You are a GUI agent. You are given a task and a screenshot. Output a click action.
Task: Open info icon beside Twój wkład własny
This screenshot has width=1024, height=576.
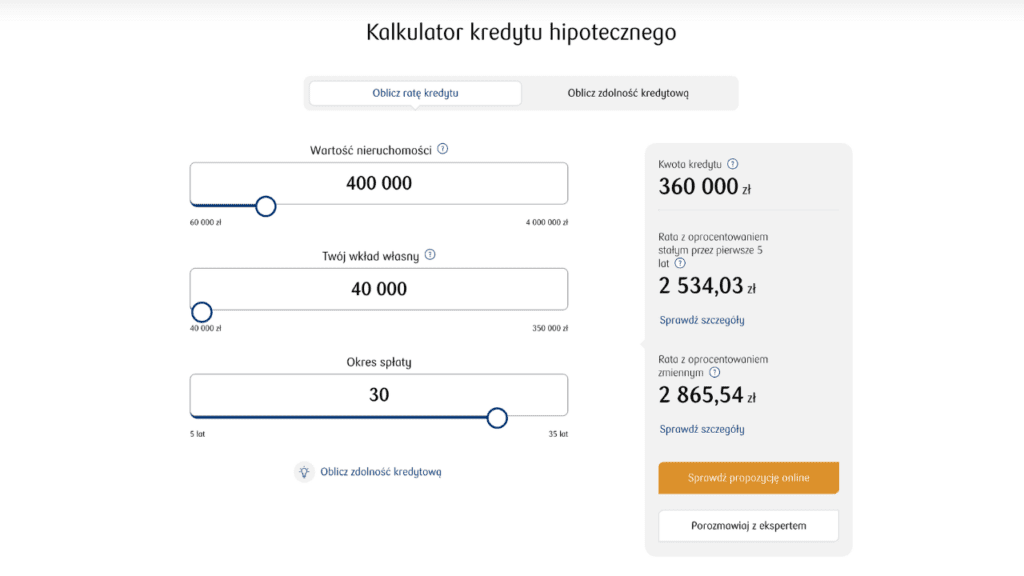point(430,255)
